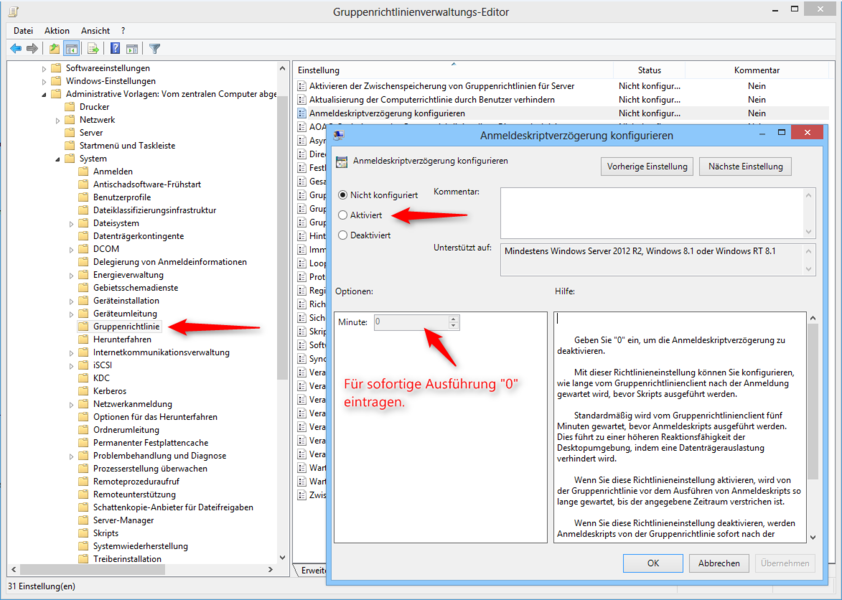Image resolution: width=842 pixels, height=600 pixels.
Task: Click the Export list toolbar icon
Action: point(93,48)
